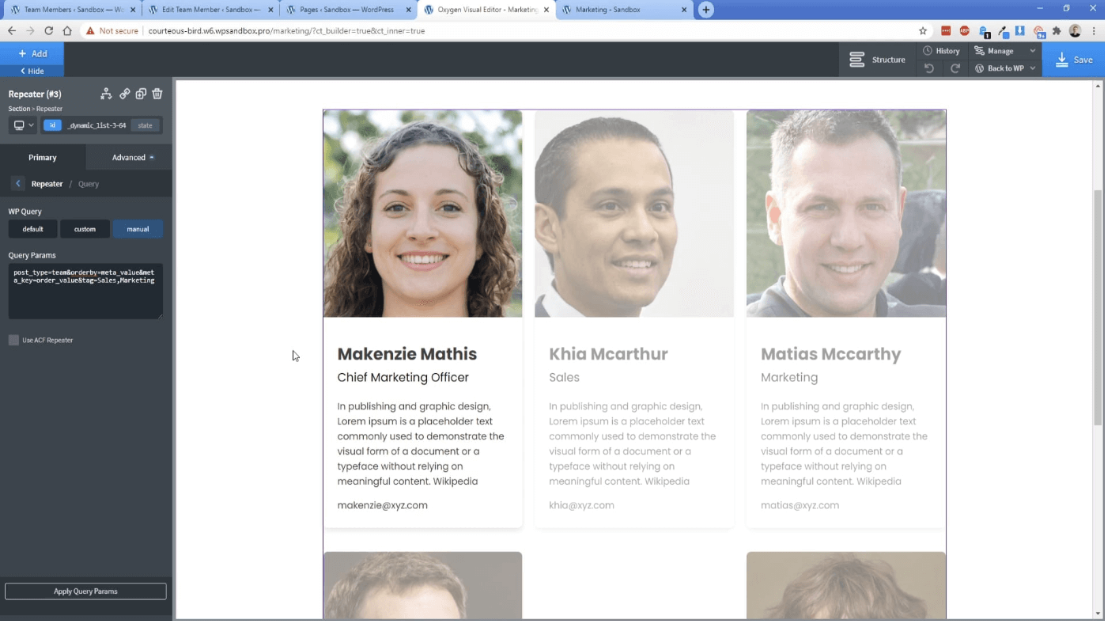Undo the last change
This screenshot has width=1105, height=621.
[x=929, y=68]
